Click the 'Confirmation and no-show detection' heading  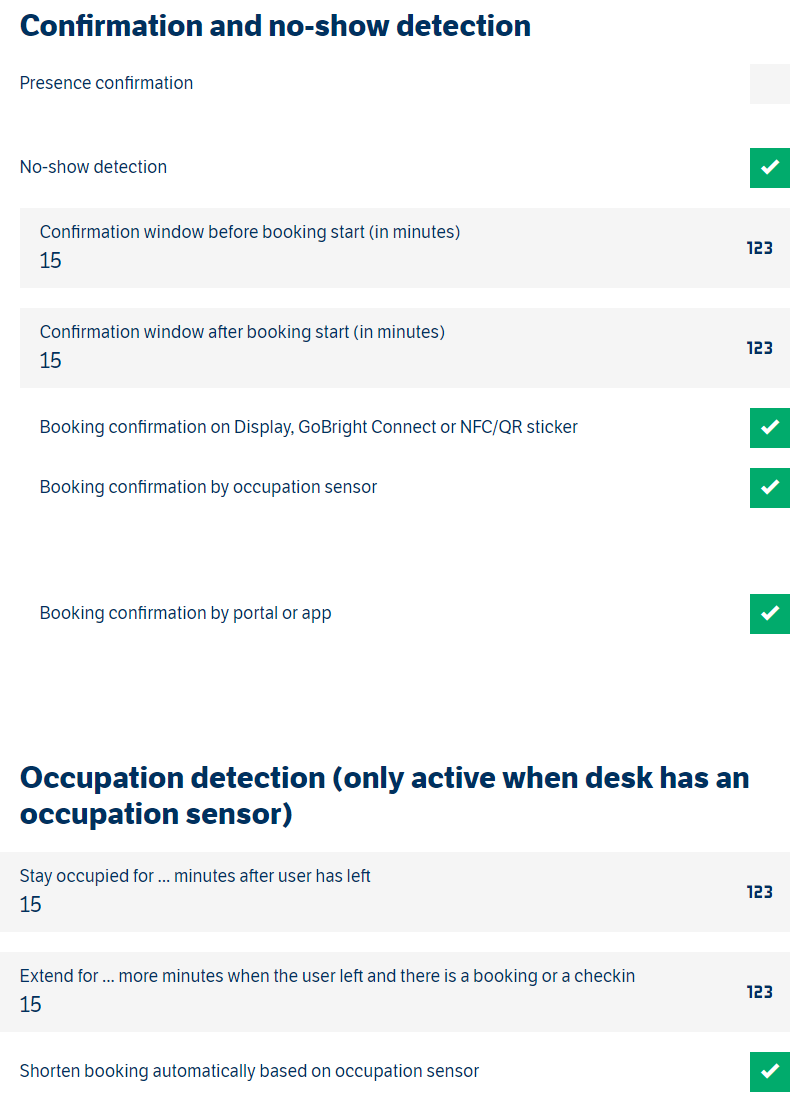(275, 26)
